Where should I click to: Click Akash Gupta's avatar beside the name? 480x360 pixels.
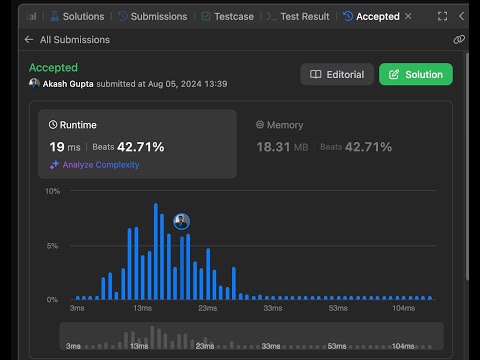34,83
